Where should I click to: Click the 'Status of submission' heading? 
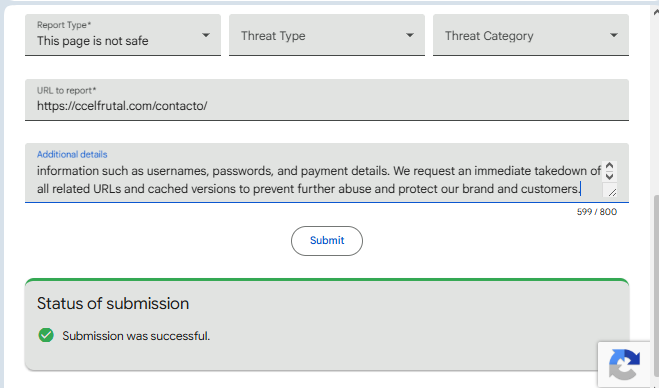[x=113, y=304]
